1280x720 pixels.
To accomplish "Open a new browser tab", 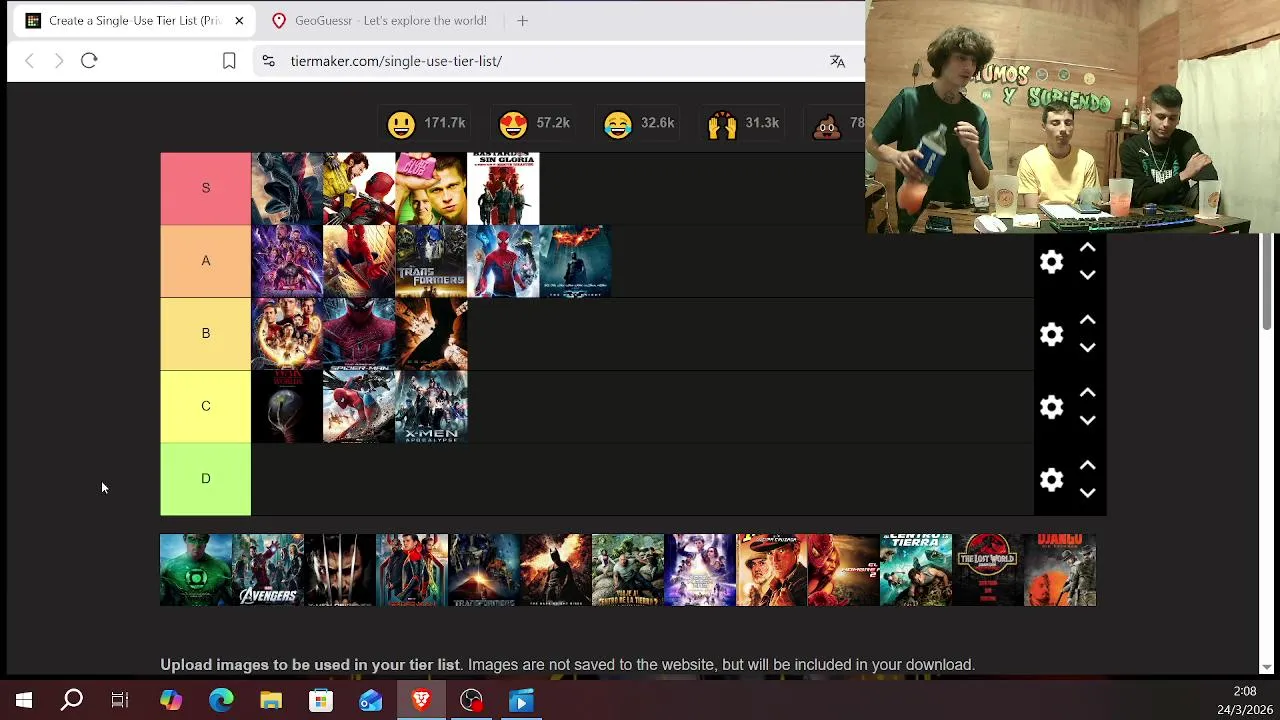I will [522, 20].
